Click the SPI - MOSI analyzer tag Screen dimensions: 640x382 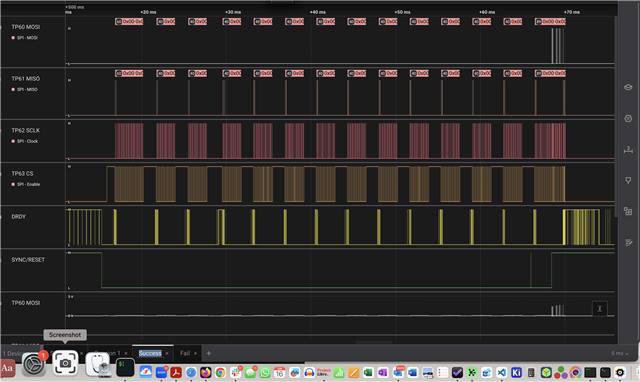point(24,38)
